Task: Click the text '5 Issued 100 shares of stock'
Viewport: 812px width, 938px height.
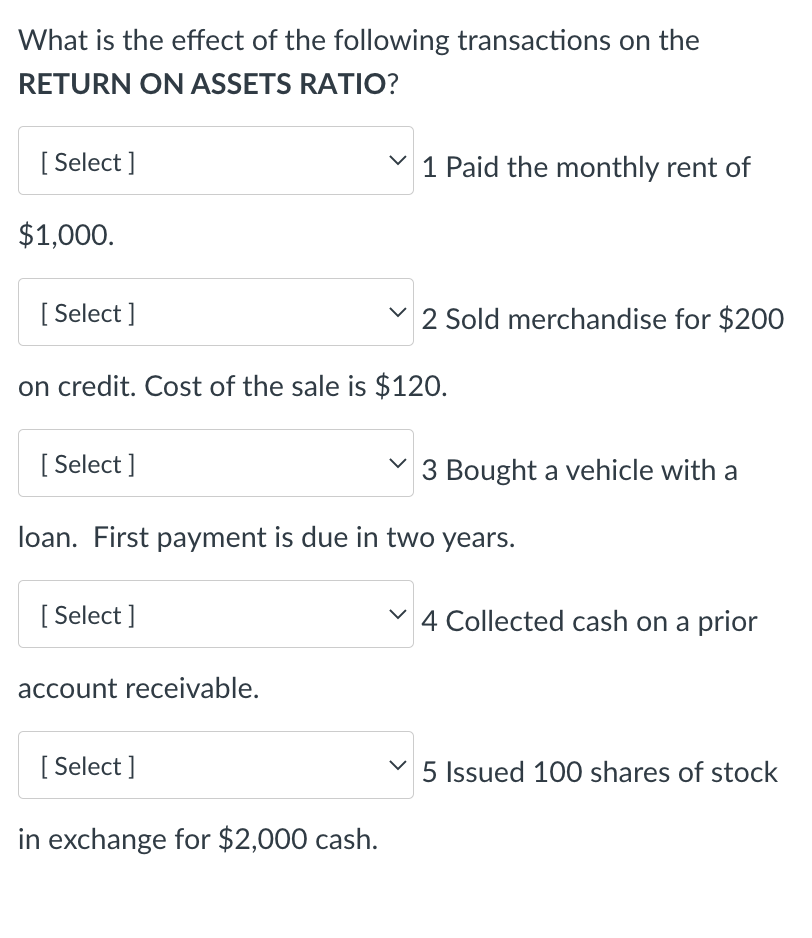Action: click(599, 773)
